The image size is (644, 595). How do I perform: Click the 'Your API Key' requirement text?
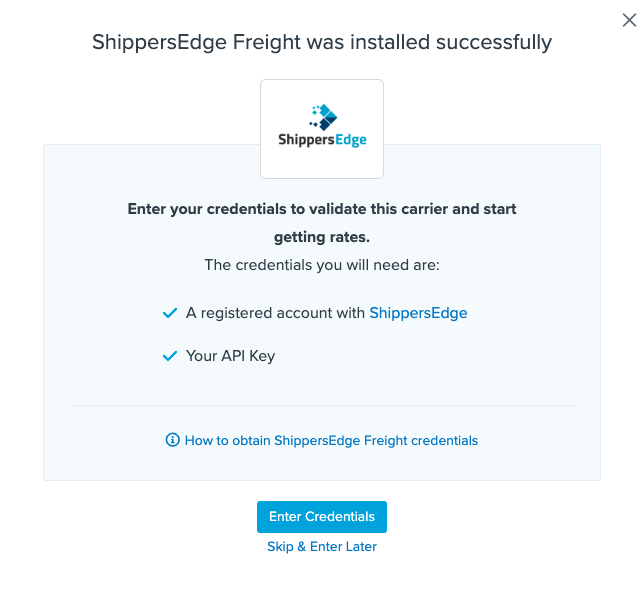click(x=230, y=356)
